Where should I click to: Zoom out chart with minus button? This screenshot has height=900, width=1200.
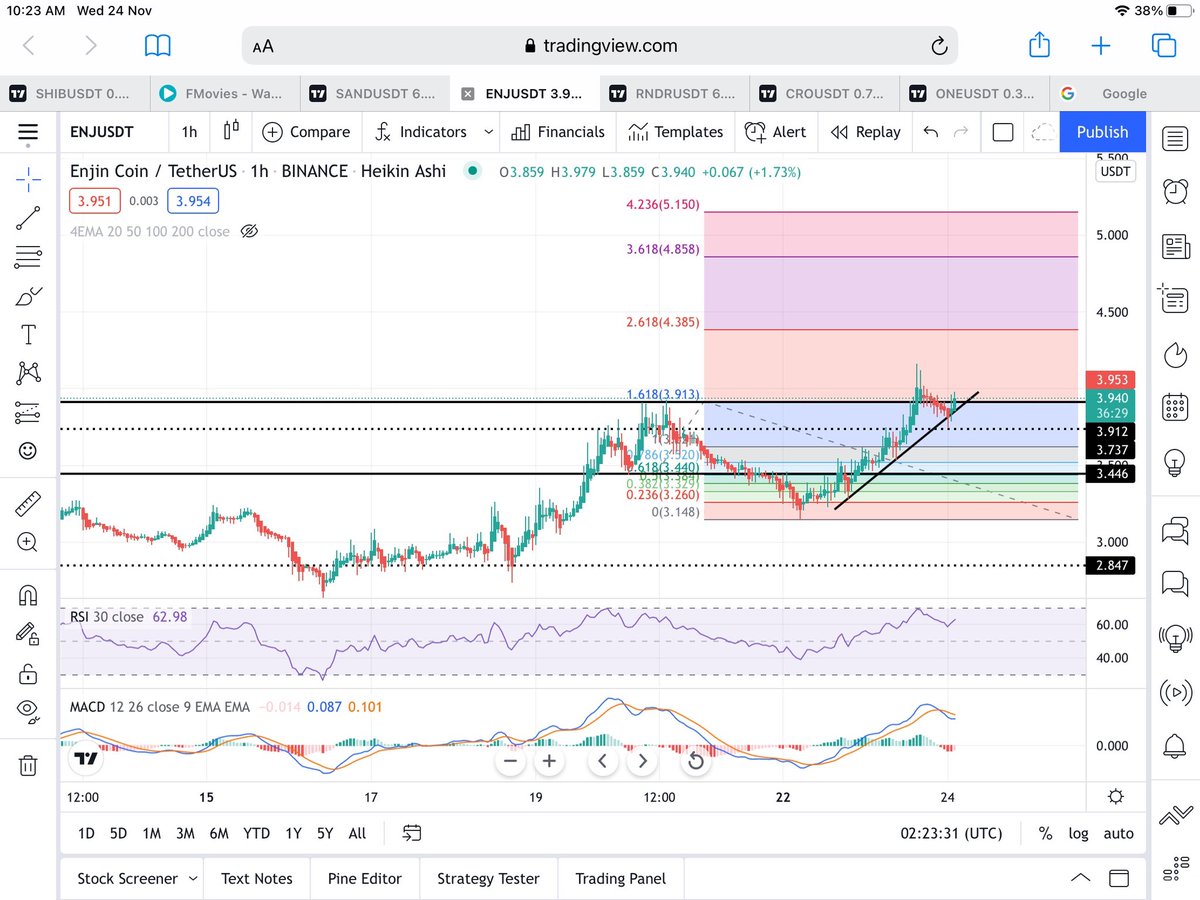510,761
